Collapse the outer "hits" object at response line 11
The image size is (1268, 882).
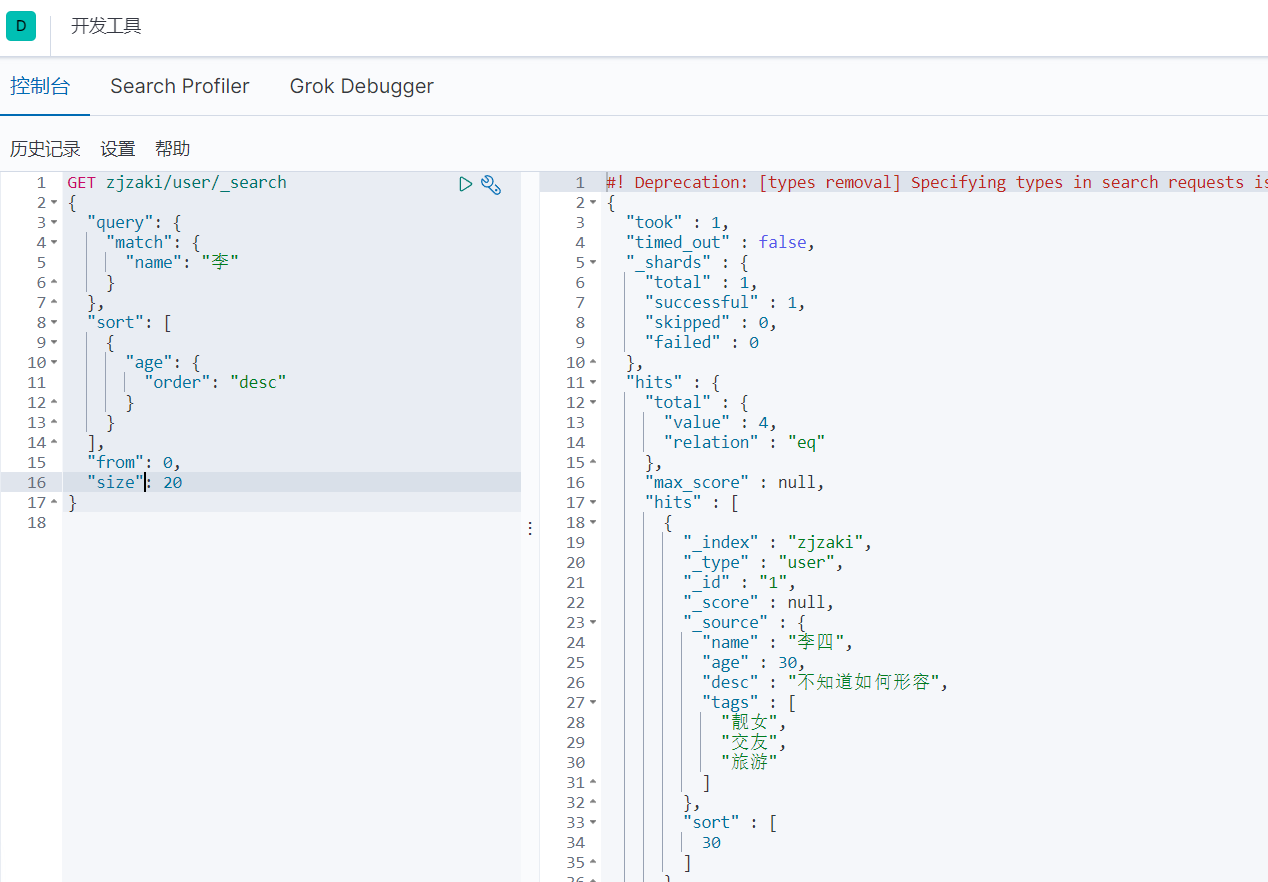point(593,383)
